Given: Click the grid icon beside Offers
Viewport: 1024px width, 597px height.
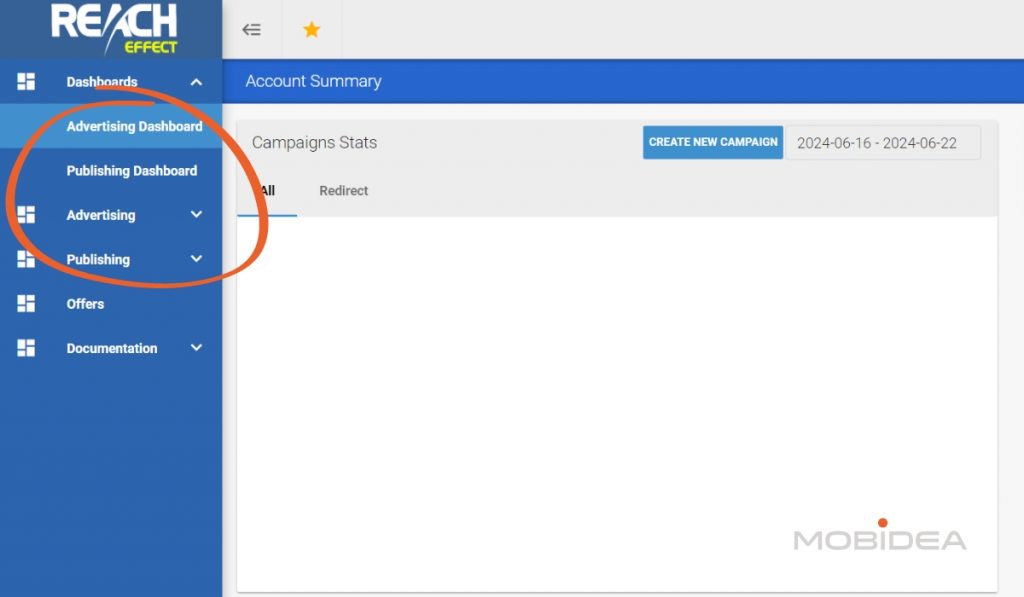Looking at the screenshot, I should tap(26, 304).
